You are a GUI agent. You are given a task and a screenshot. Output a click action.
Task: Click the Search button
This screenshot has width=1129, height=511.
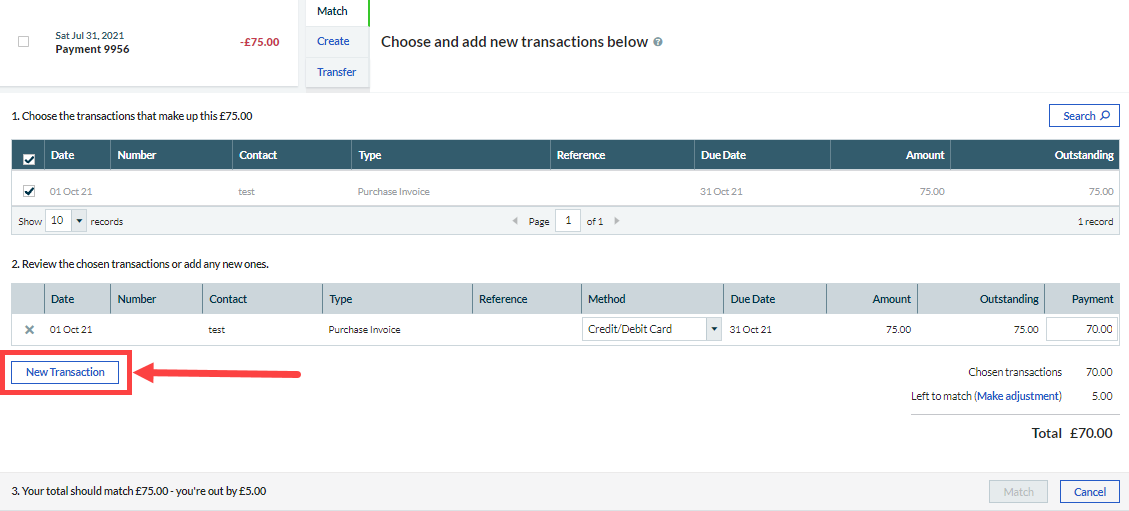point(1084,116)
